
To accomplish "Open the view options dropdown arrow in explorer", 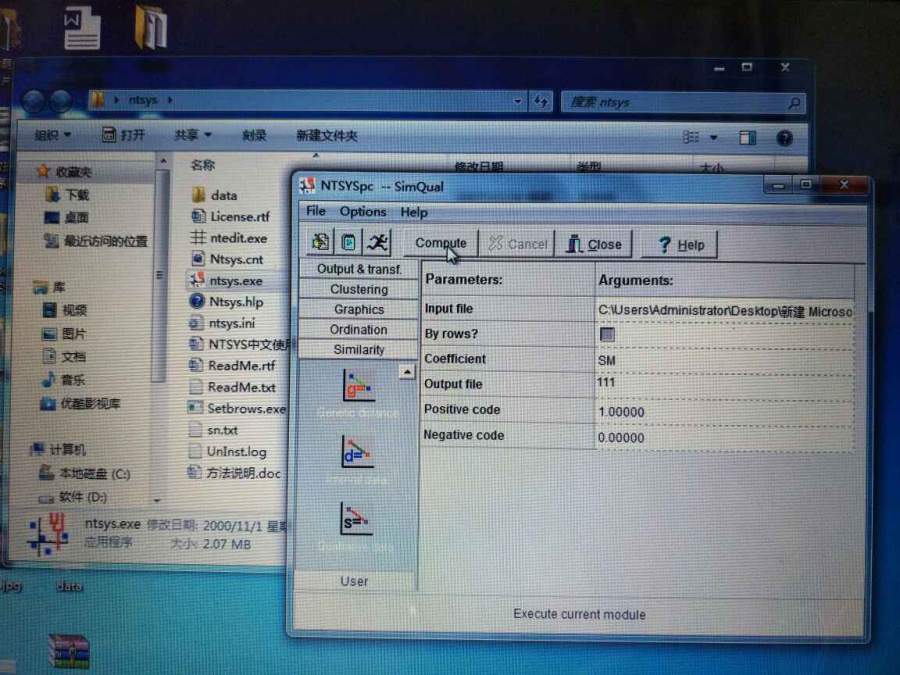I will 713,137.
